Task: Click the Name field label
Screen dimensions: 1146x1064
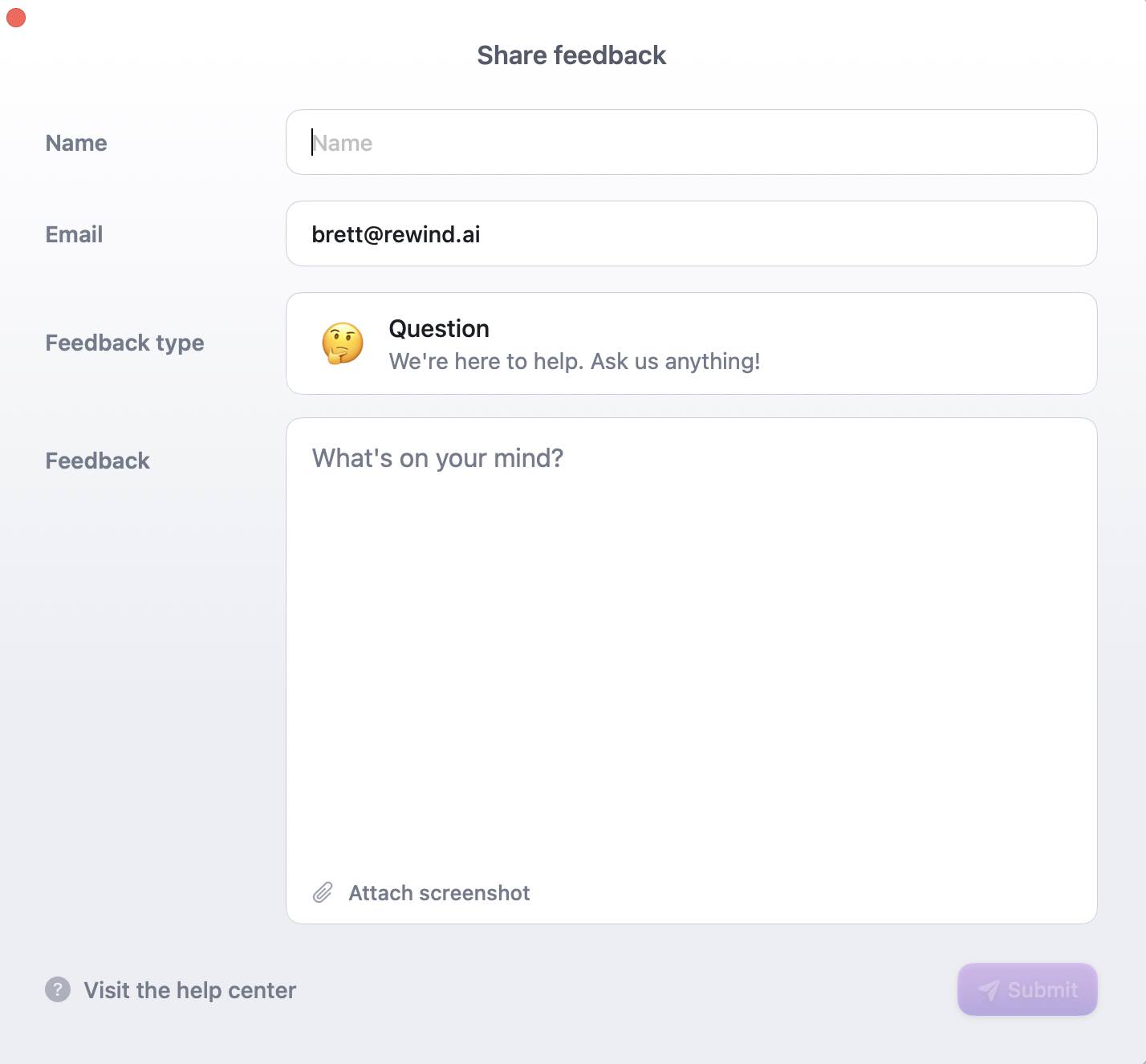Action: click(x=76, y=143)
